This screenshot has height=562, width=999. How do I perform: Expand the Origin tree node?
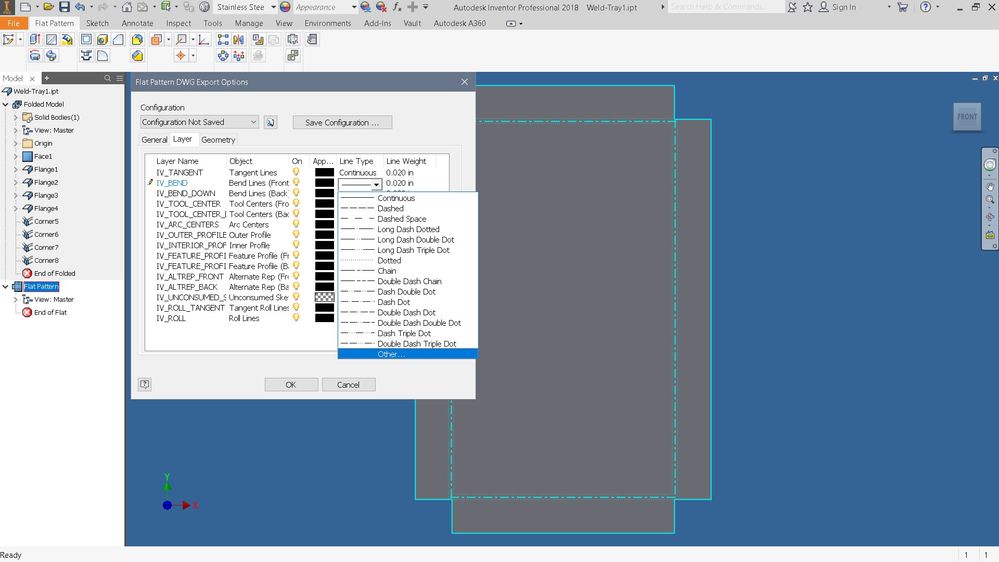point(16,143)
